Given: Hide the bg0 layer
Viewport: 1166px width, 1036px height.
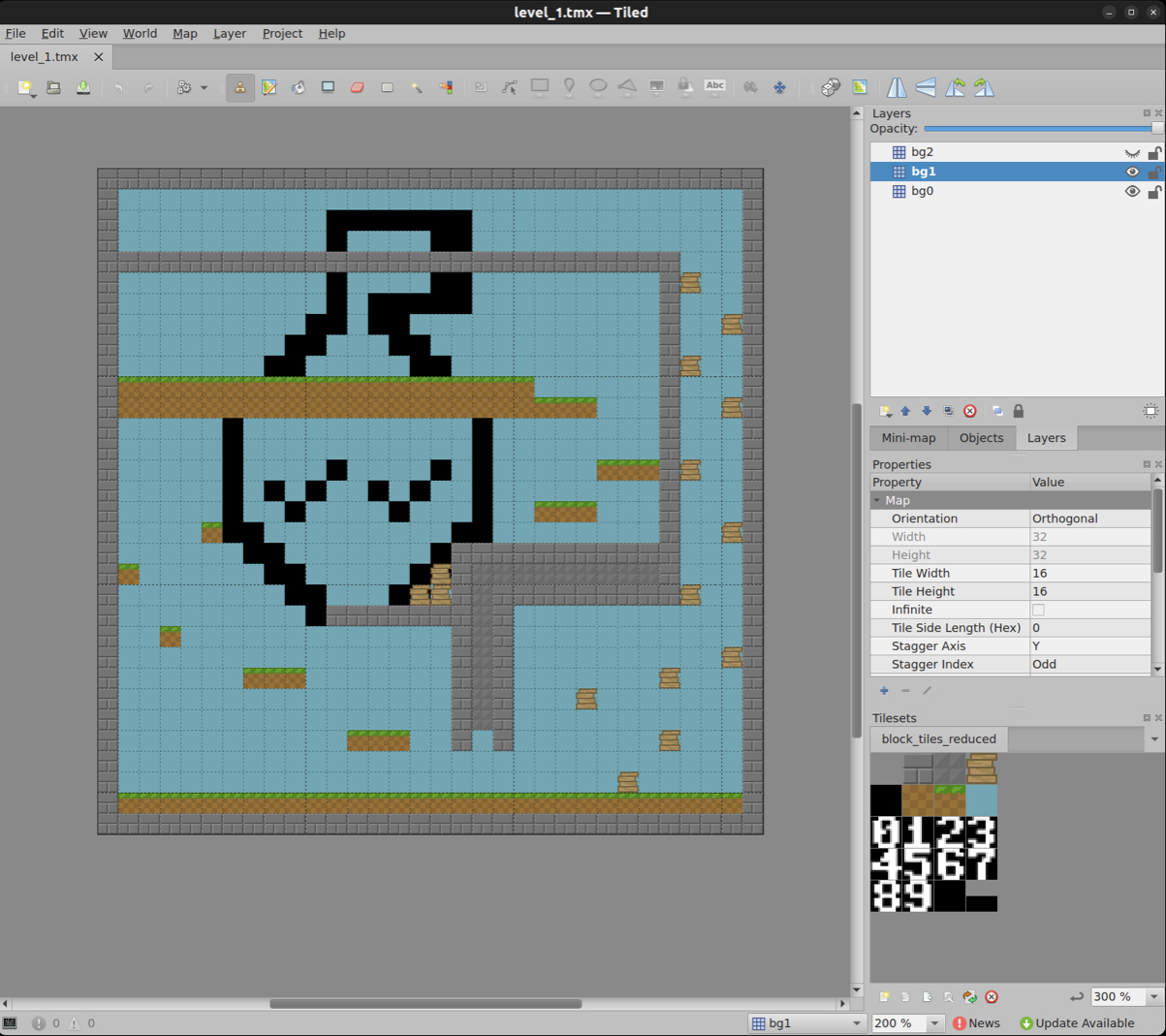Looking at the screenshot, I should pos(1132,191).
